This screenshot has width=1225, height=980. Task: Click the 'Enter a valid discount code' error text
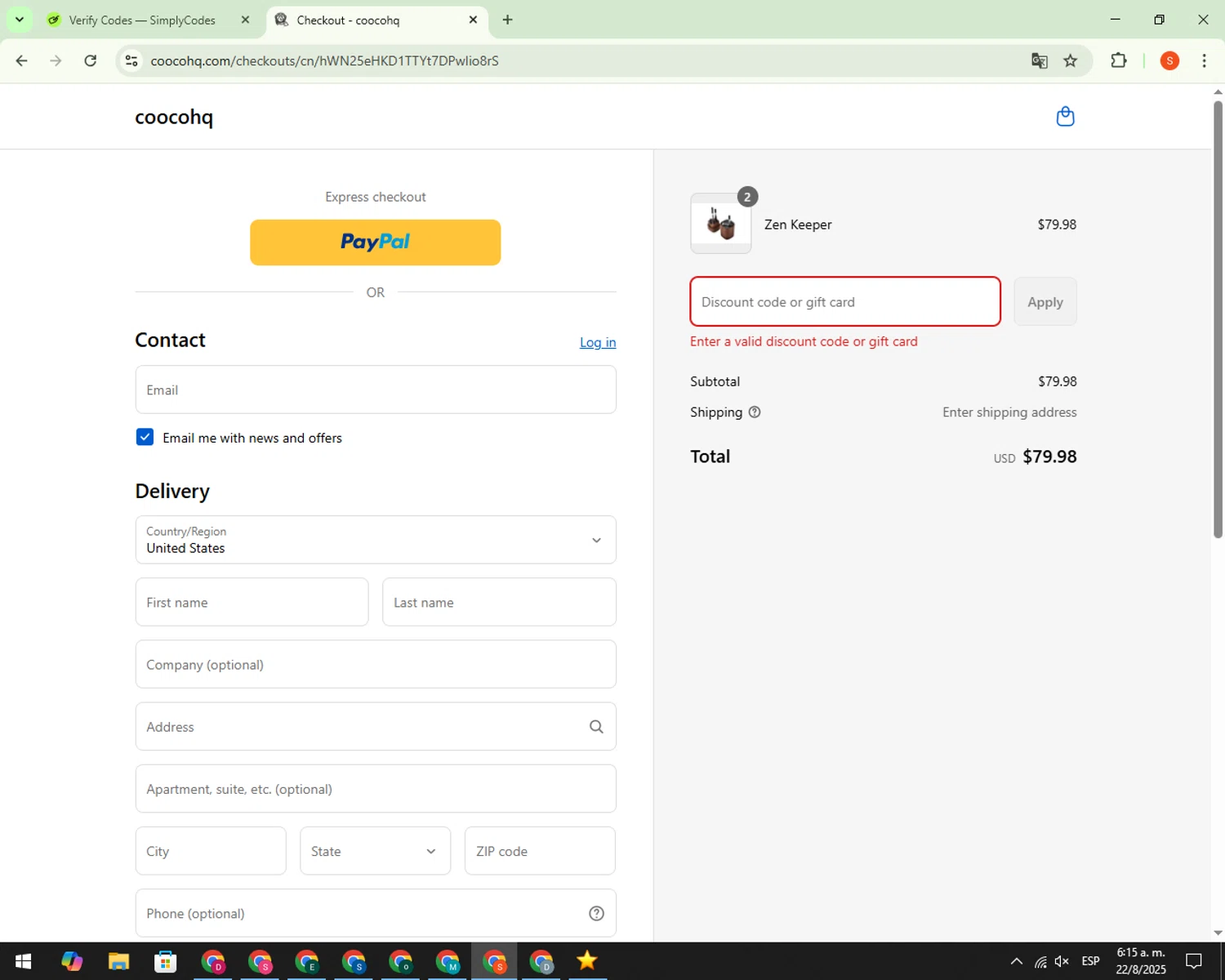point(804,341)
